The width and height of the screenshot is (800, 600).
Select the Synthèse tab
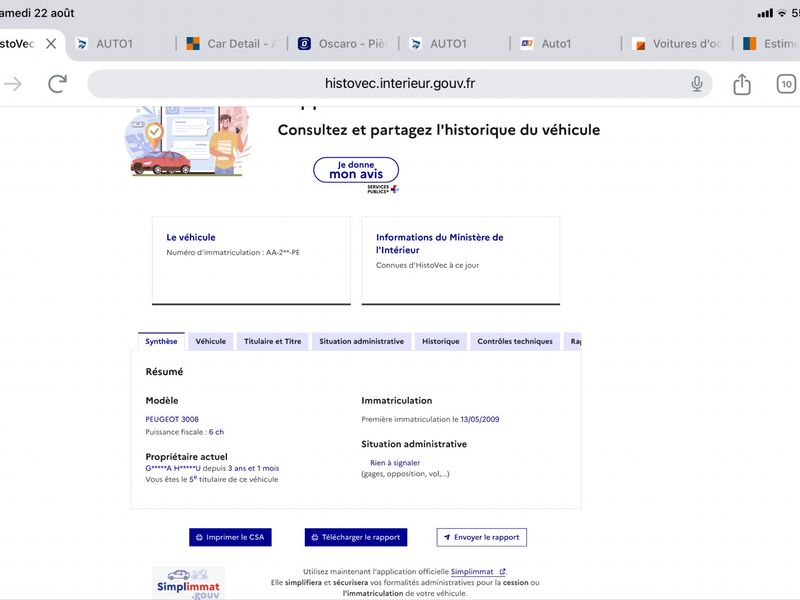(161, 341)
